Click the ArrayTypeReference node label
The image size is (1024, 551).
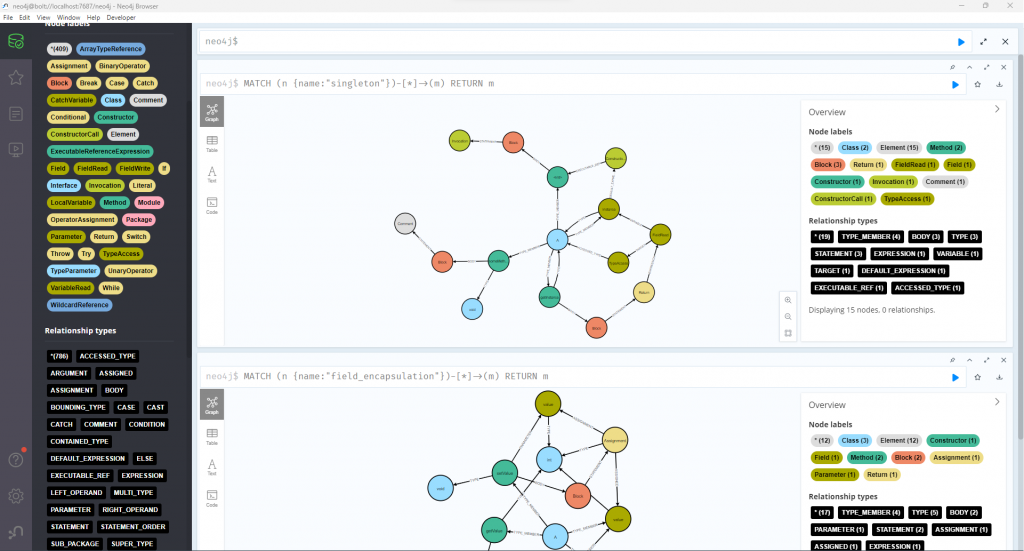tap(111, 49)
